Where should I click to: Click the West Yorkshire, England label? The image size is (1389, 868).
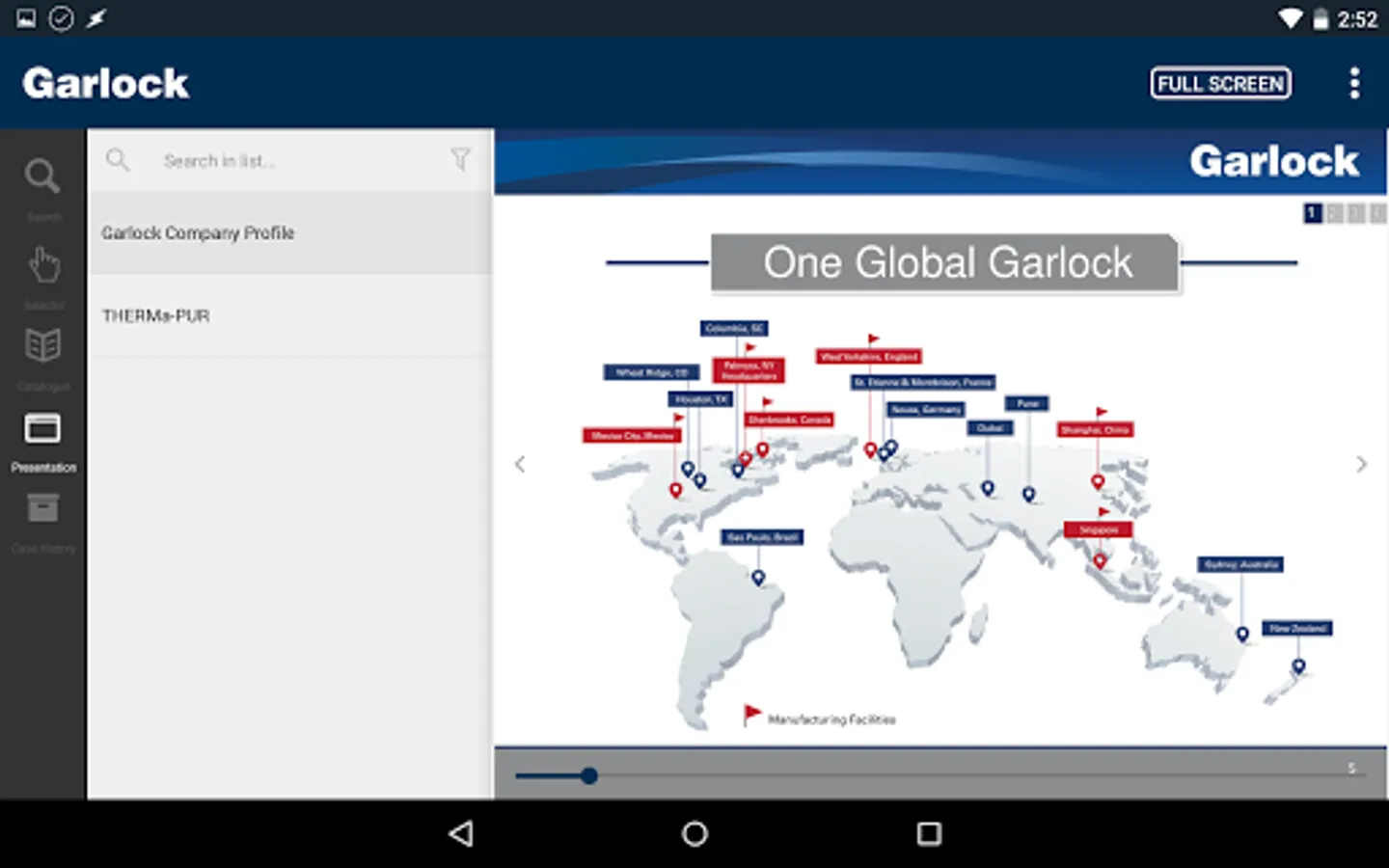point(868,357)
